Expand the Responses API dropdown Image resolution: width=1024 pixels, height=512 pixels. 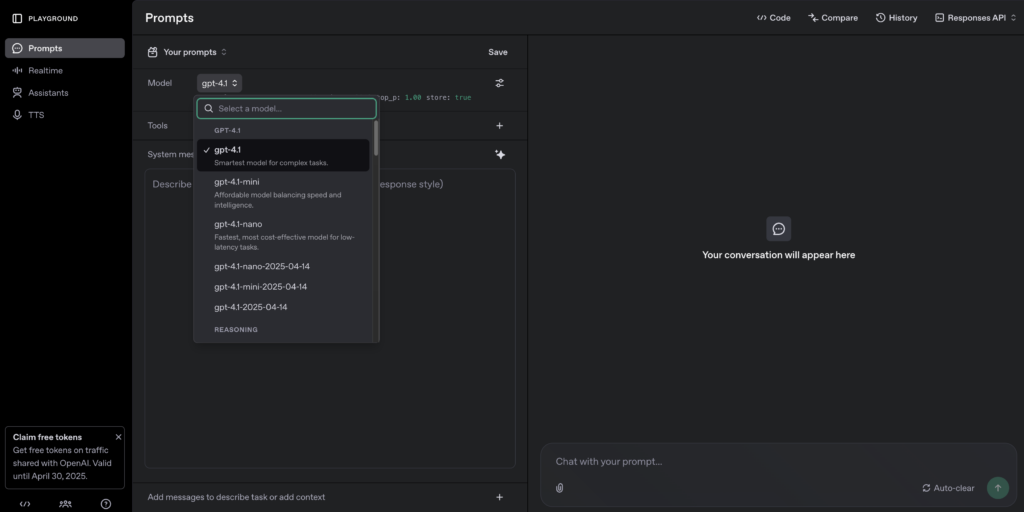976,18
